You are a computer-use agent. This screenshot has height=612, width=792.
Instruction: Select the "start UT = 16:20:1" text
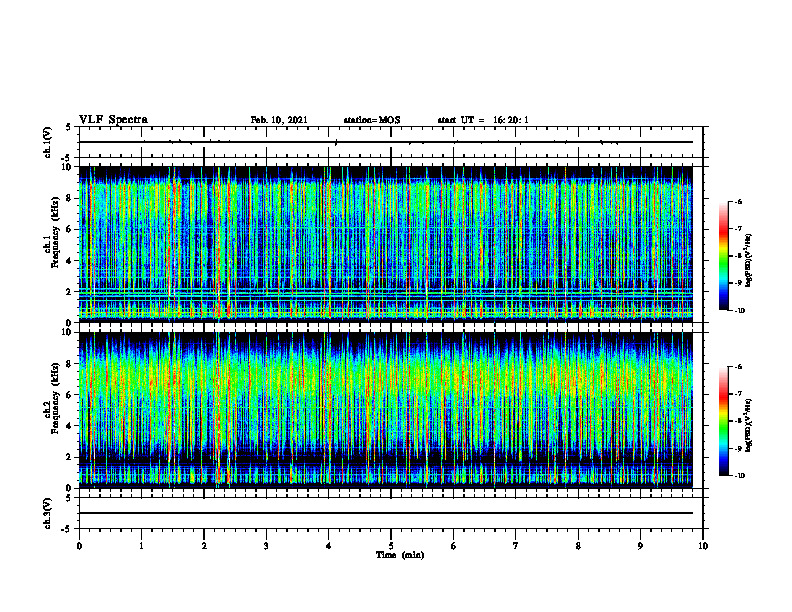click(x=483, y=120)
